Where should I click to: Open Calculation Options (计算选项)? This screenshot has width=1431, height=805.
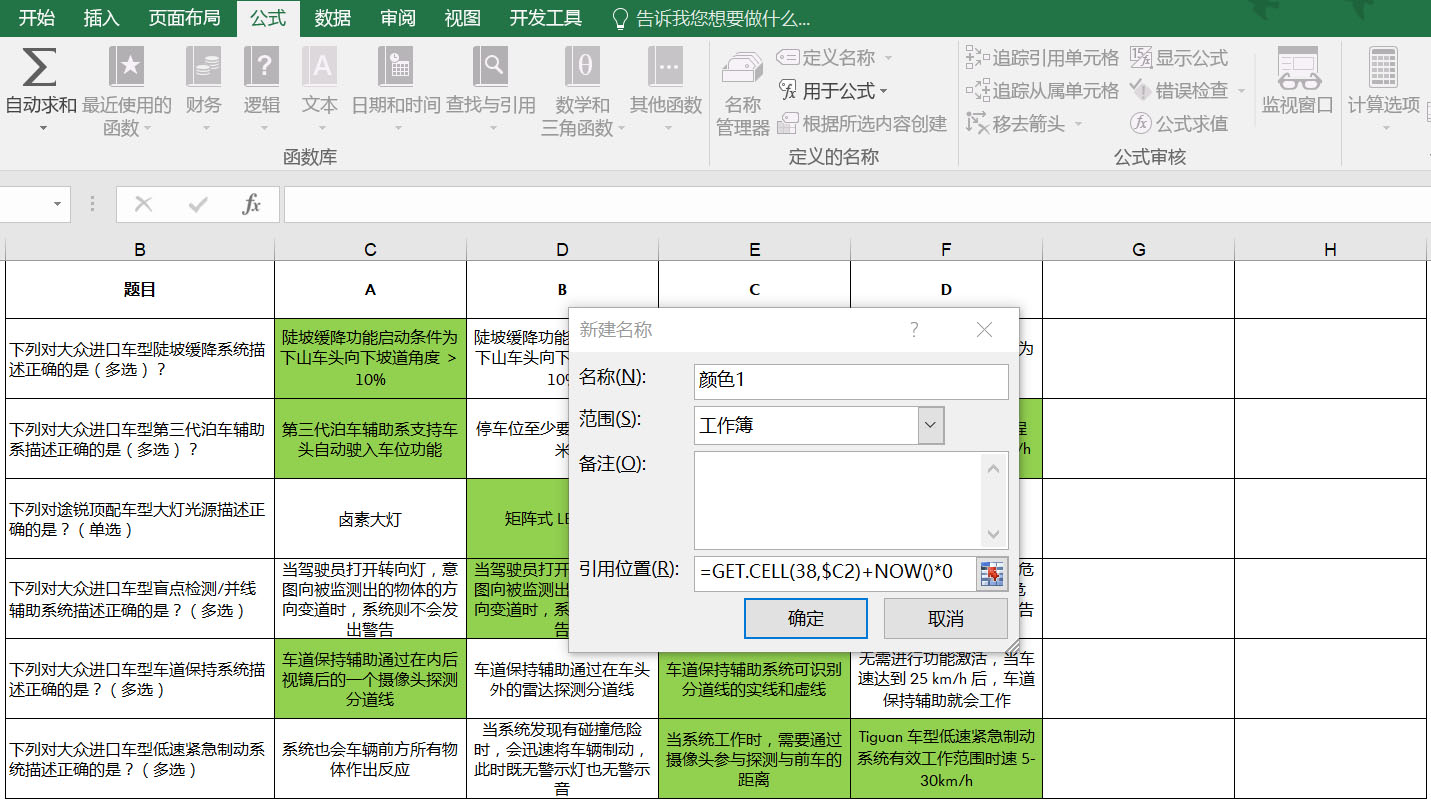(x=1384, y=88)
